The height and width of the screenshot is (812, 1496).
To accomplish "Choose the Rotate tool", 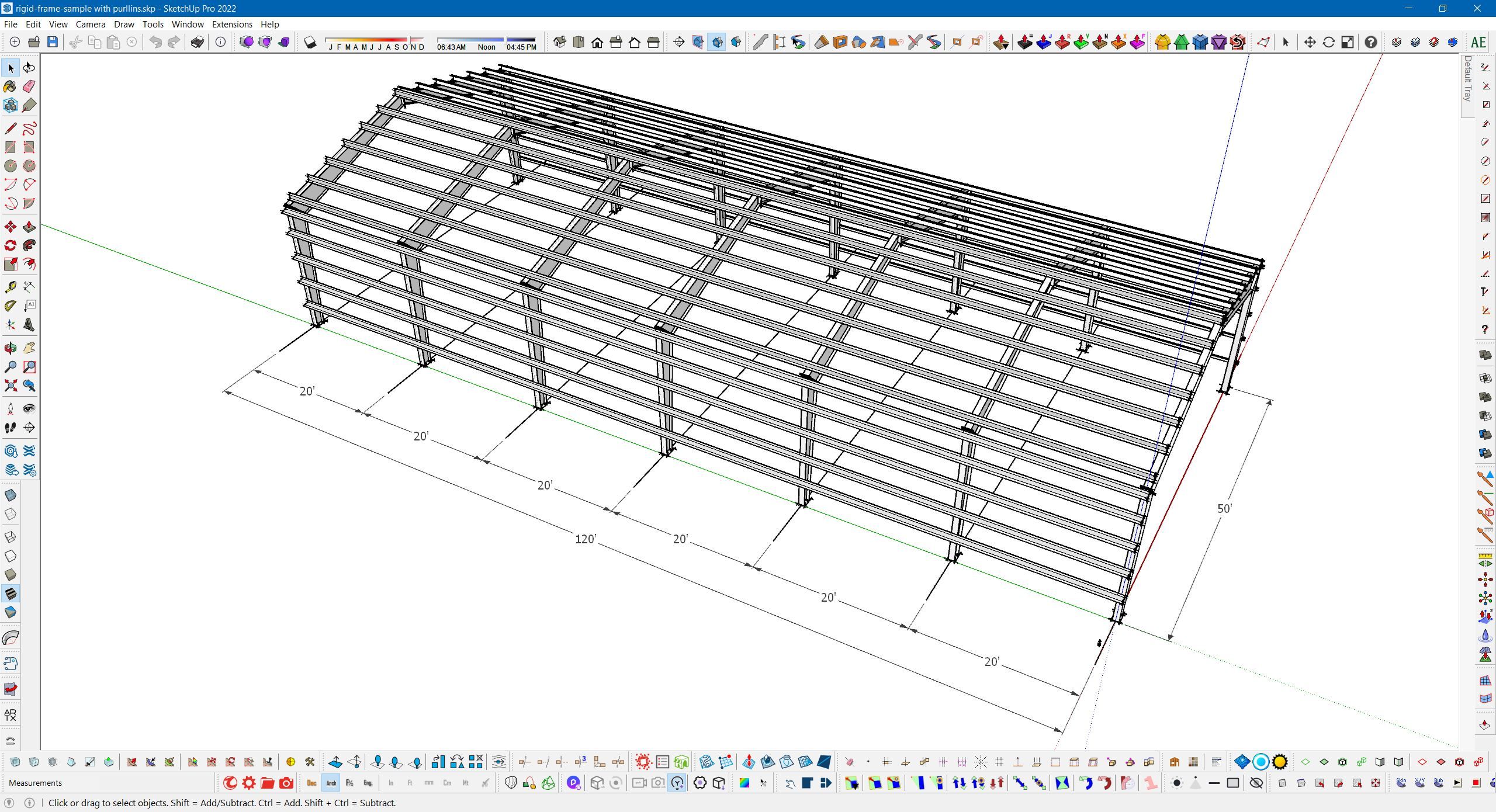I will [x=10, y=245].
